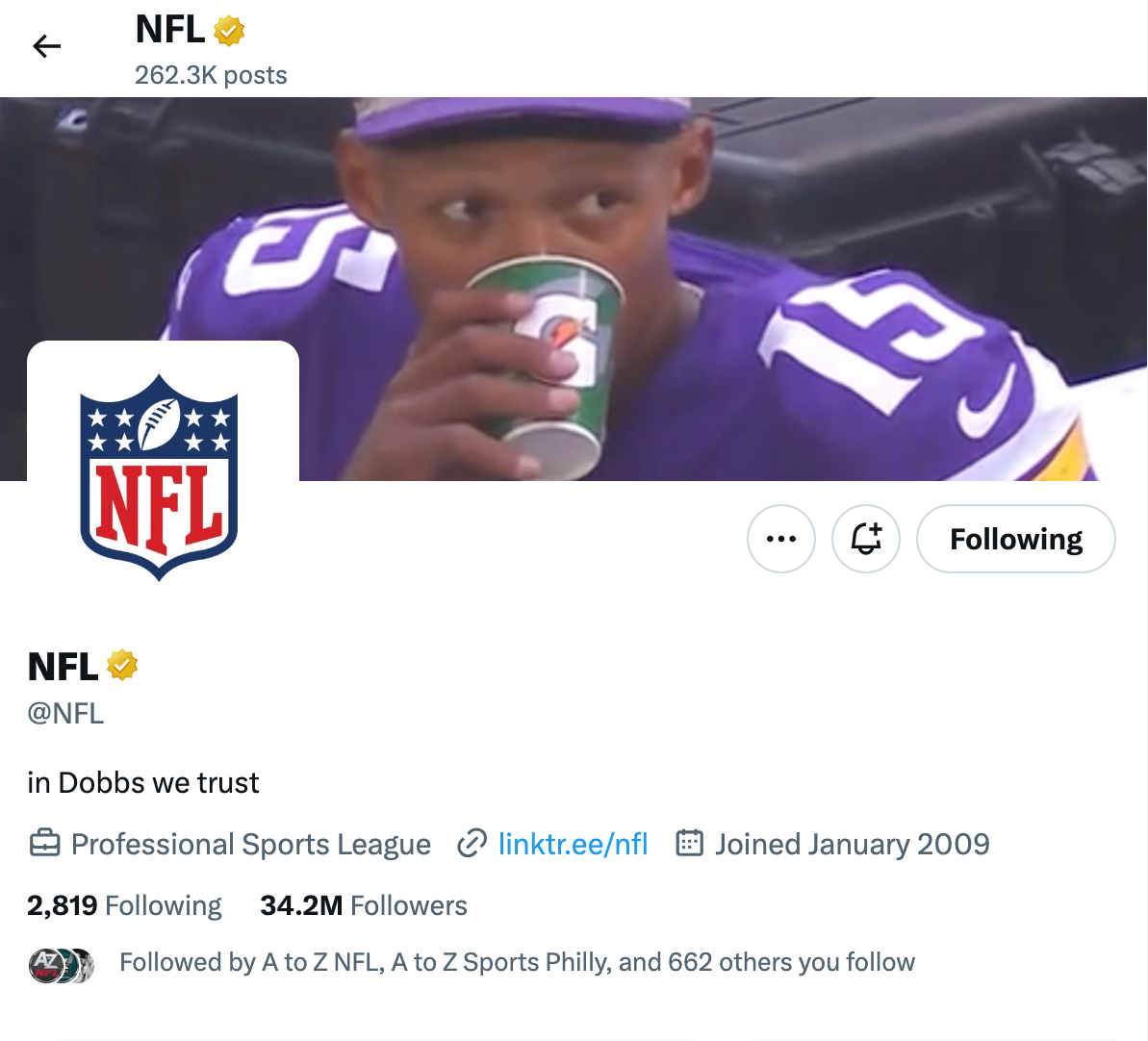Image resolution: width=1148 pixels, height=1041 pixels.
Task: Open the three-dot more options menu
Action: (781, 539)
